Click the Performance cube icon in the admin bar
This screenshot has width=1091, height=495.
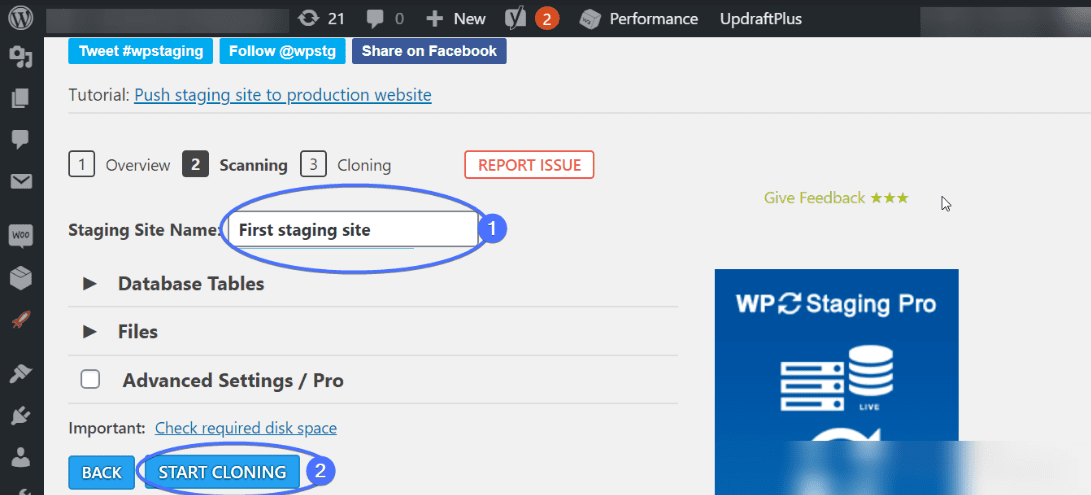[x=590, y=19]
